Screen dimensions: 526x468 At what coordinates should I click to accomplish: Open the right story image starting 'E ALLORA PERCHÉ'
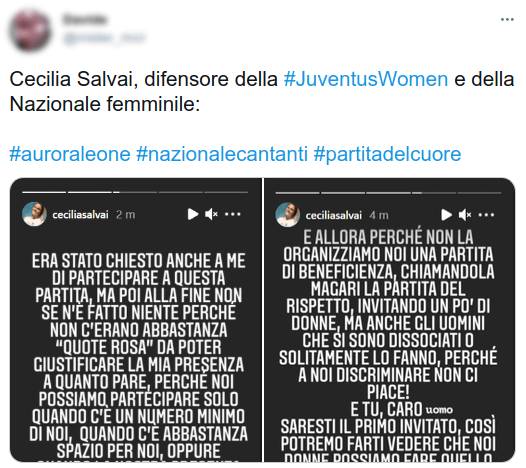pos(390,320)
